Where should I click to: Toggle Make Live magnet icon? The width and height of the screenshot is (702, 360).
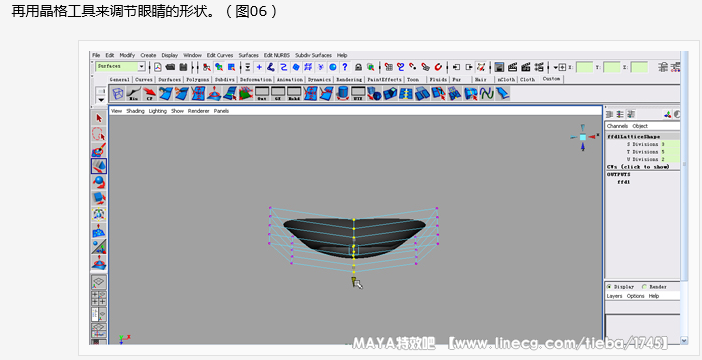pos(438,67)
